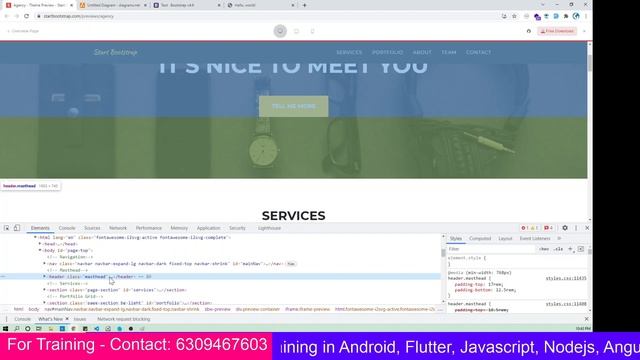Click the PORTFOLIO nav link

tap(387, 52)
